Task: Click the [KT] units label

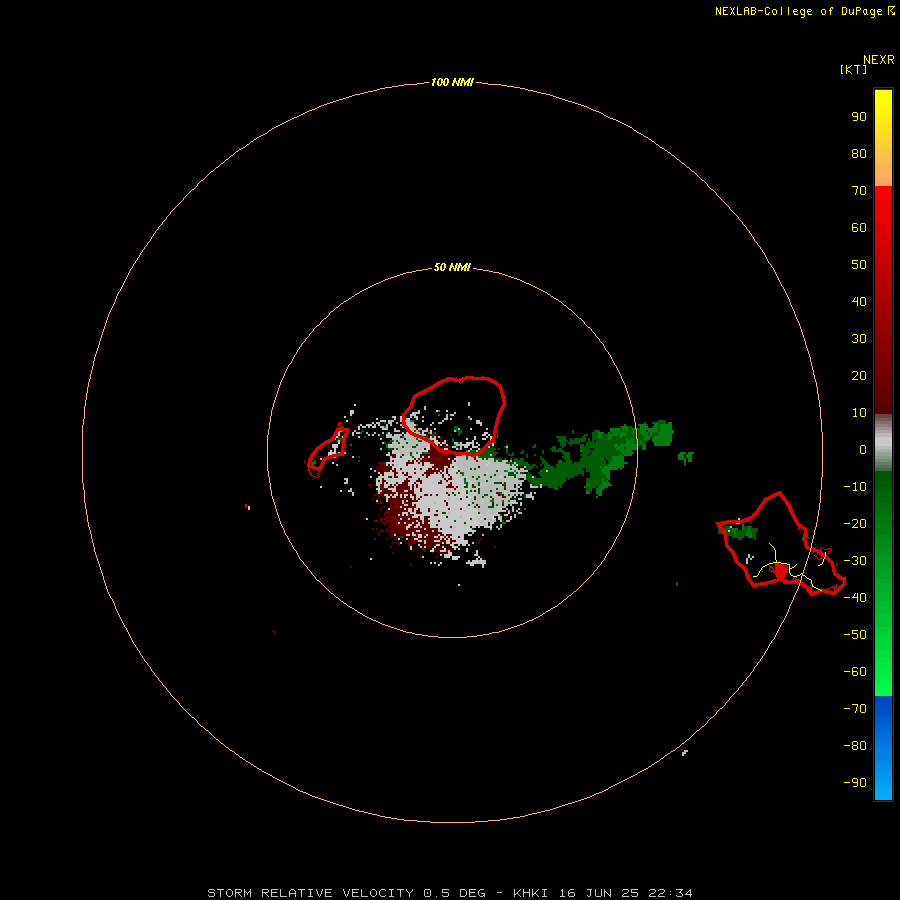Action: tap(853, 69)
